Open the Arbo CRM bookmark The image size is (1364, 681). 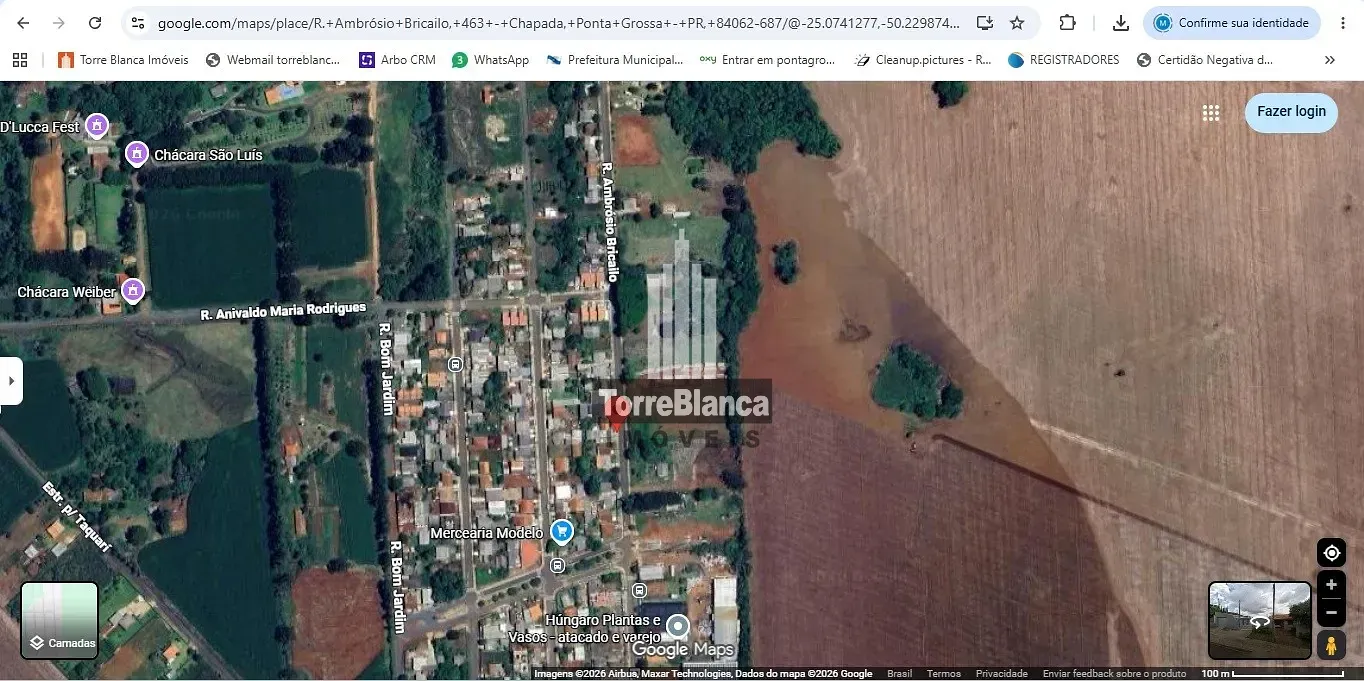(398, 60)
